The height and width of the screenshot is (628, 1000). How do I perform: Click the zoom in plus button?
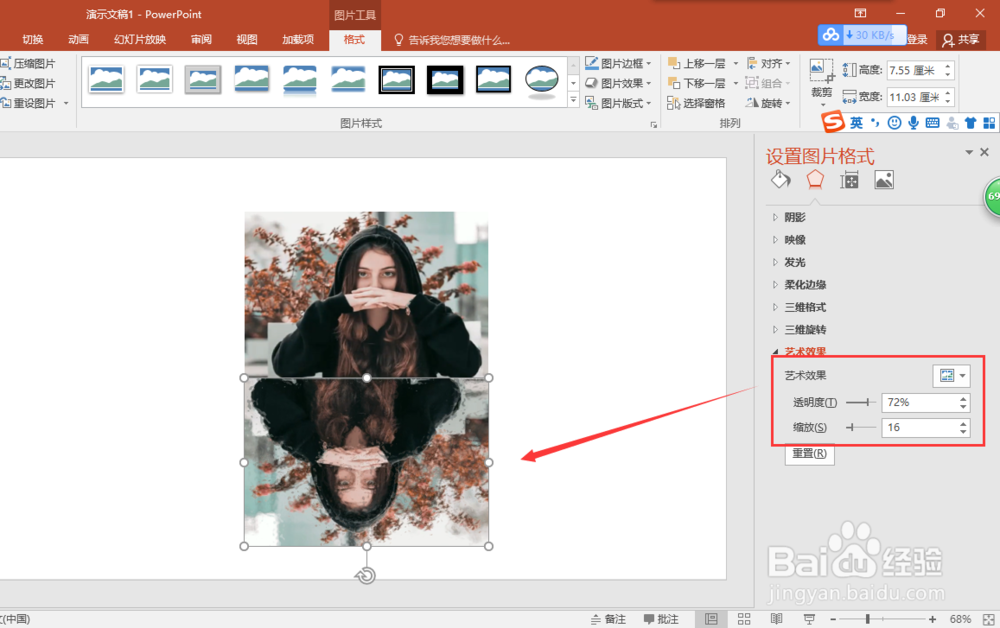coord(932,619)
